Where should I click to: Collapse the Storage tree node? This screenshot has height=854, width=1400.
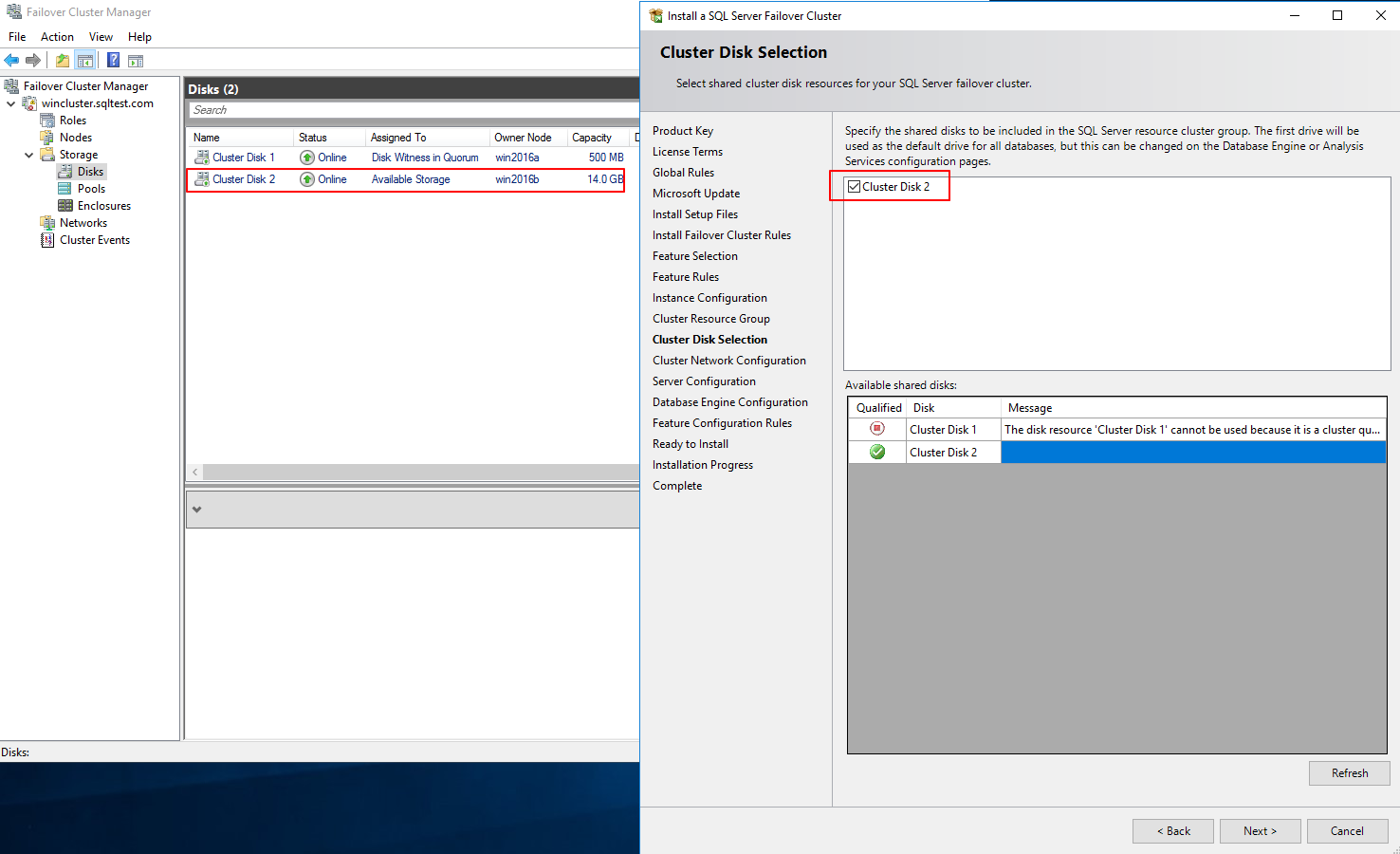[28, 155]
